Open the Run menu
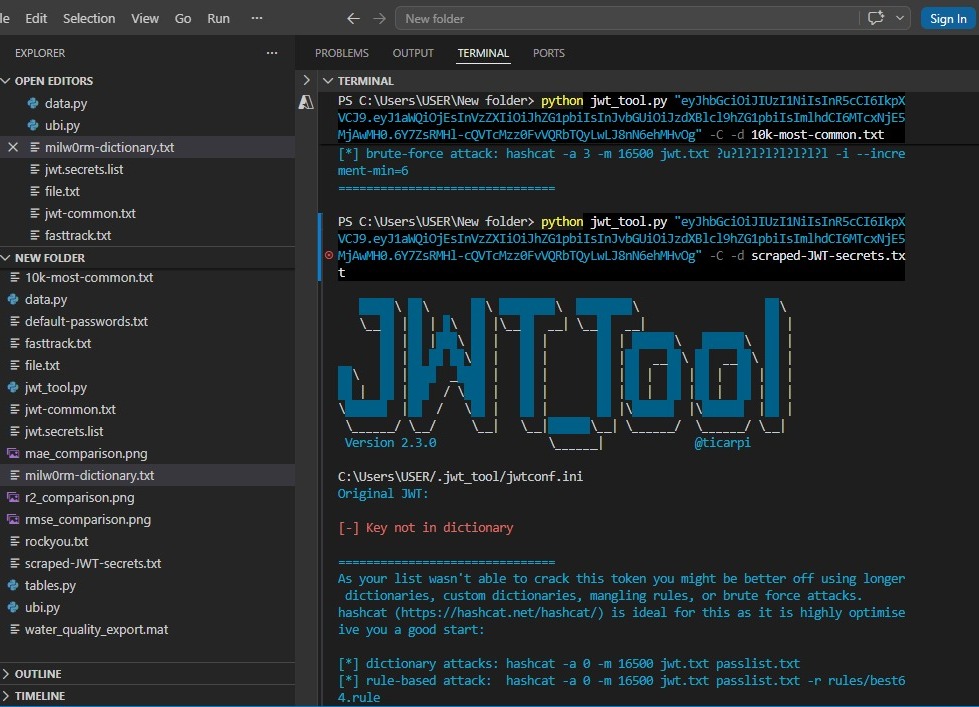The width and height of the screenshot is (979, 707). point(219,19)
